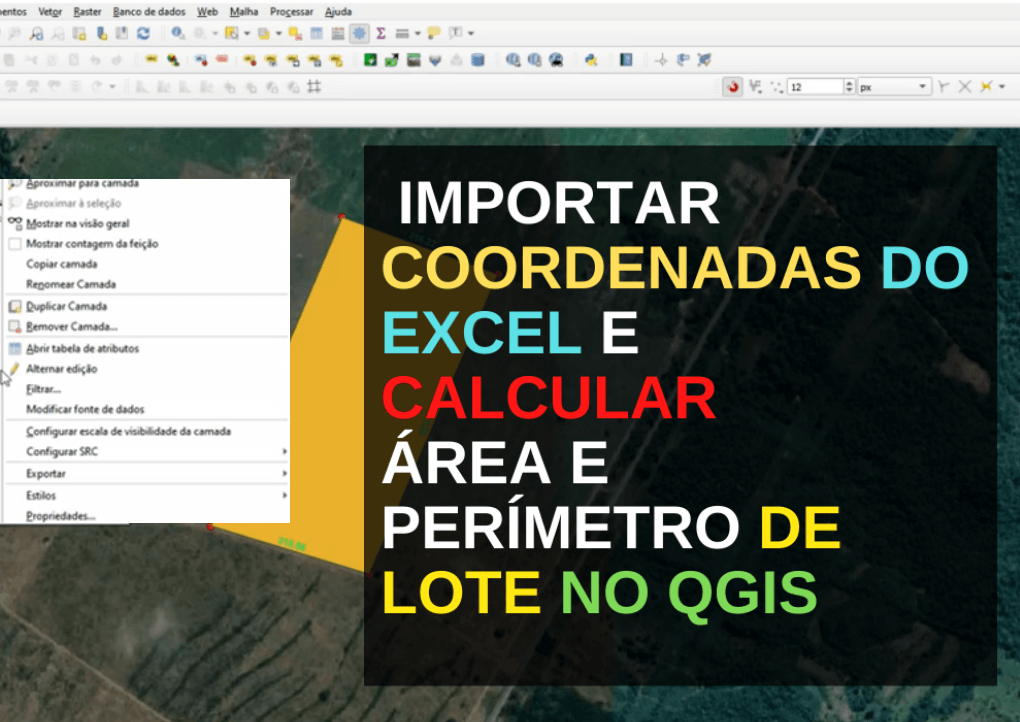The image size is (1020, 722).
Task: Expand the Select Features tool dropdown arrow
Action: (247, 33)
